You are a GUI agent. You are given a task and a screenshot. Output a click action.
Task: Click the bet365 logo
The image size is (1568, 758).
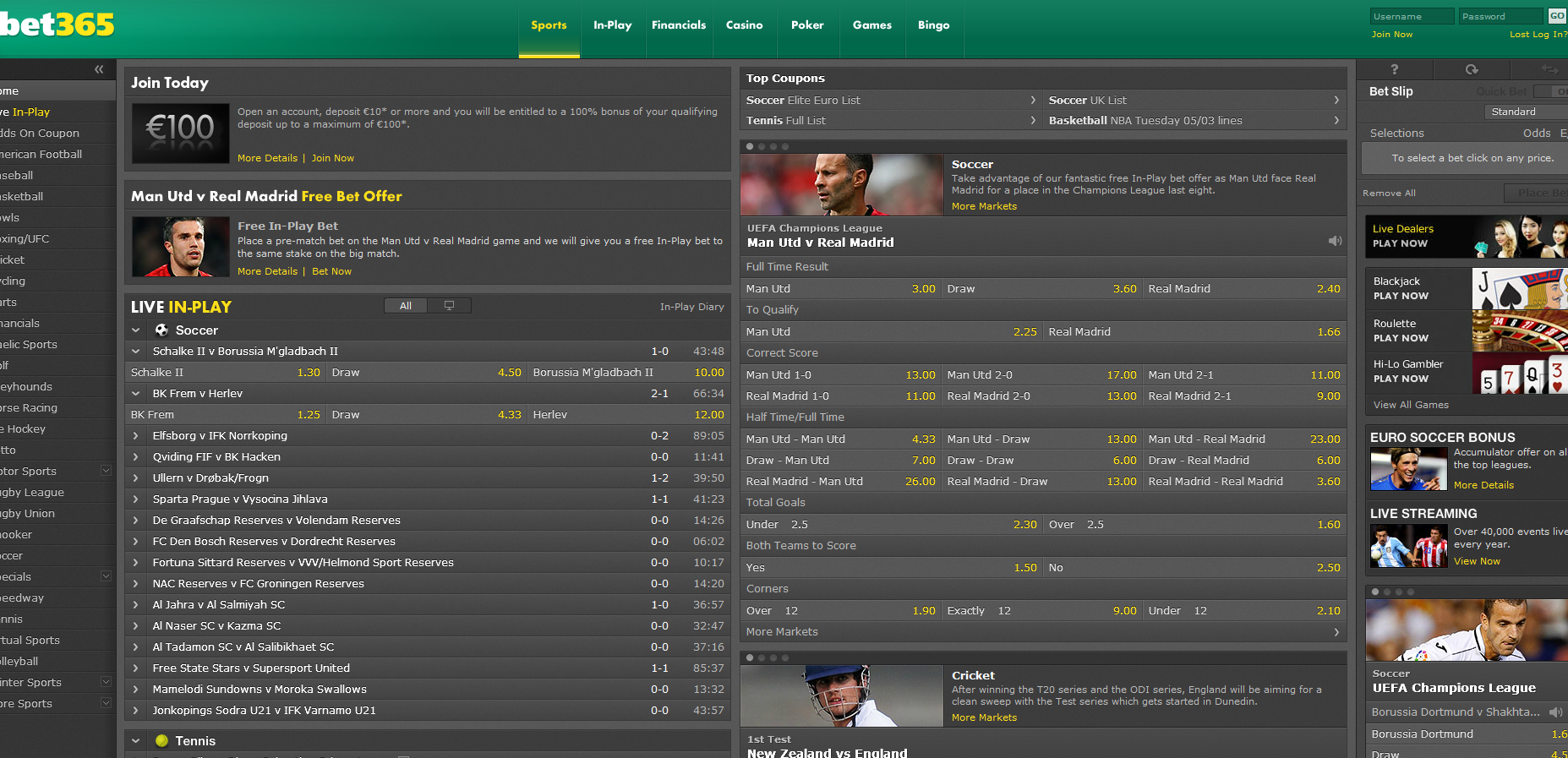pos(57,25)
